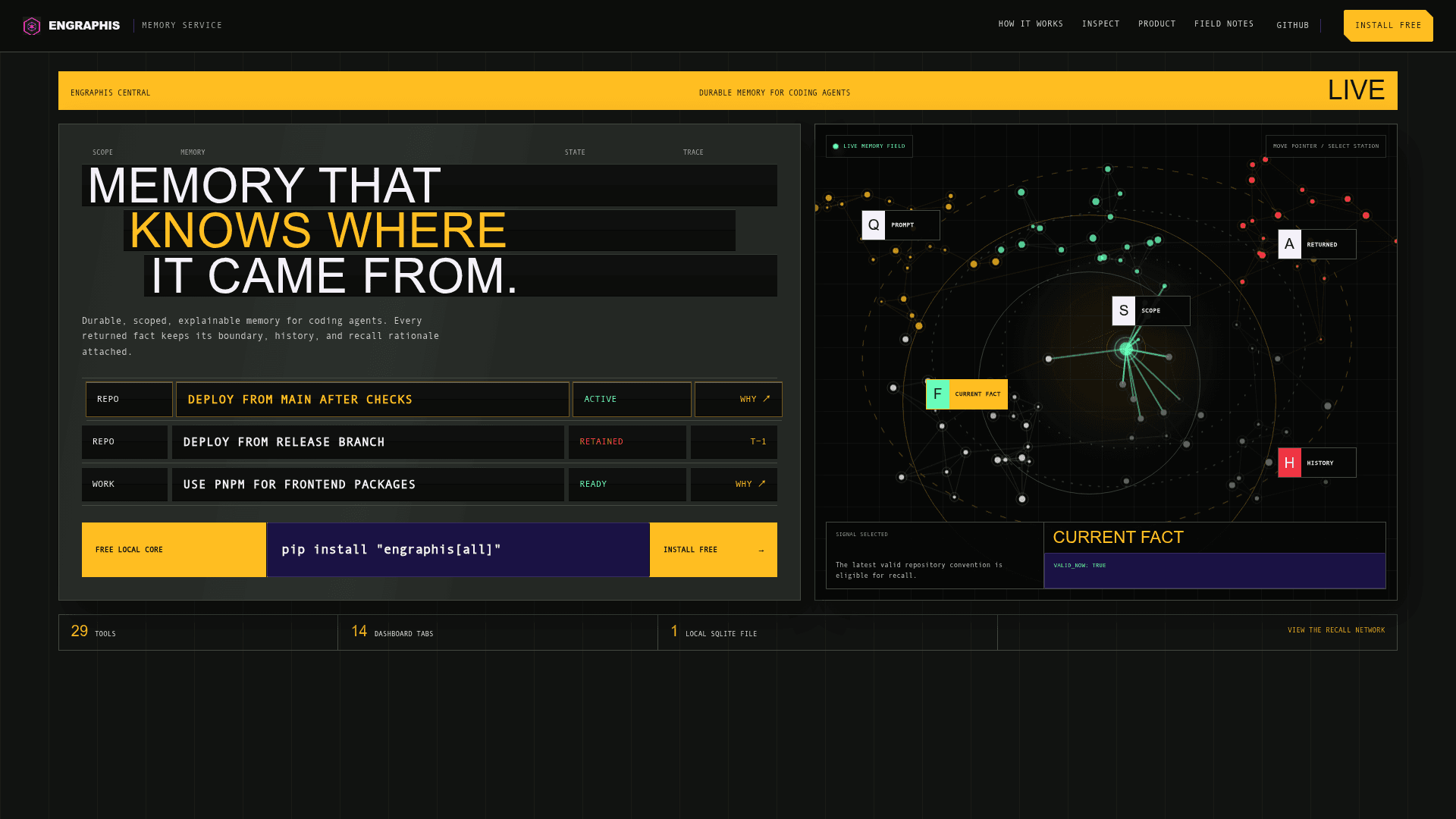Click the Trace column header

pyautogui.click(x=693, y=152)
